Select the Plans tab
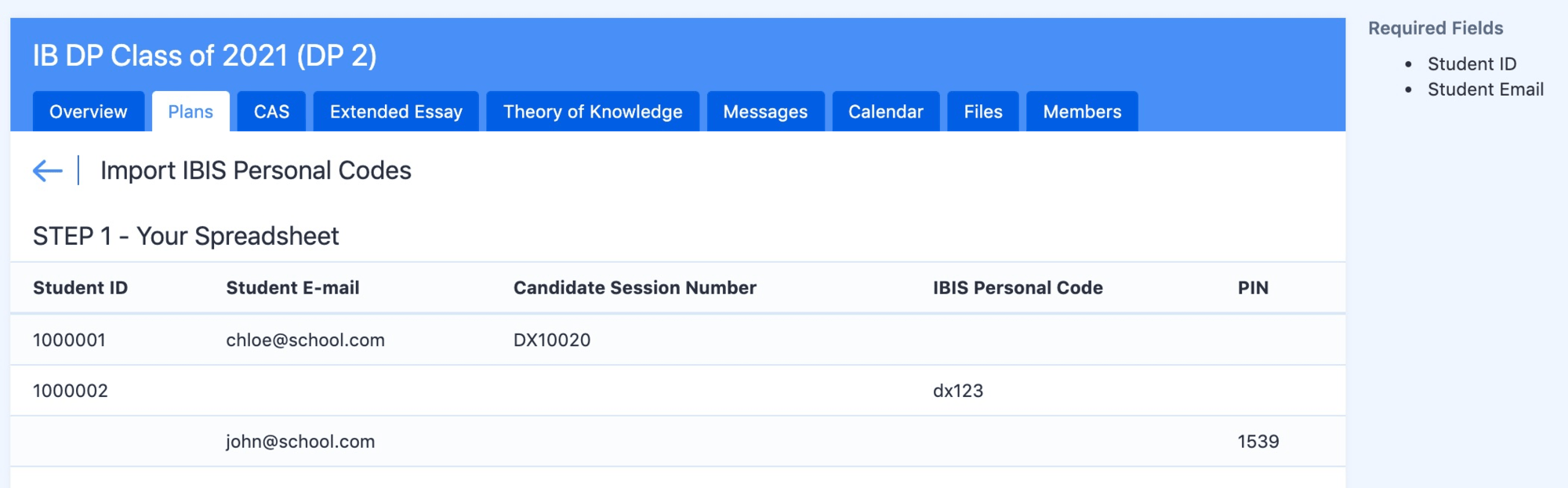This screenshot has height=488, width=1568. [191, 111]
